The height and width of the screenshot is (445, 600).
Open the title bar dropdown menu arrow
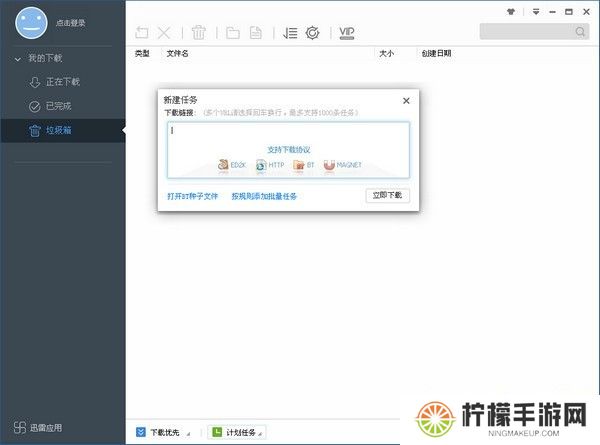click(536, 12)
